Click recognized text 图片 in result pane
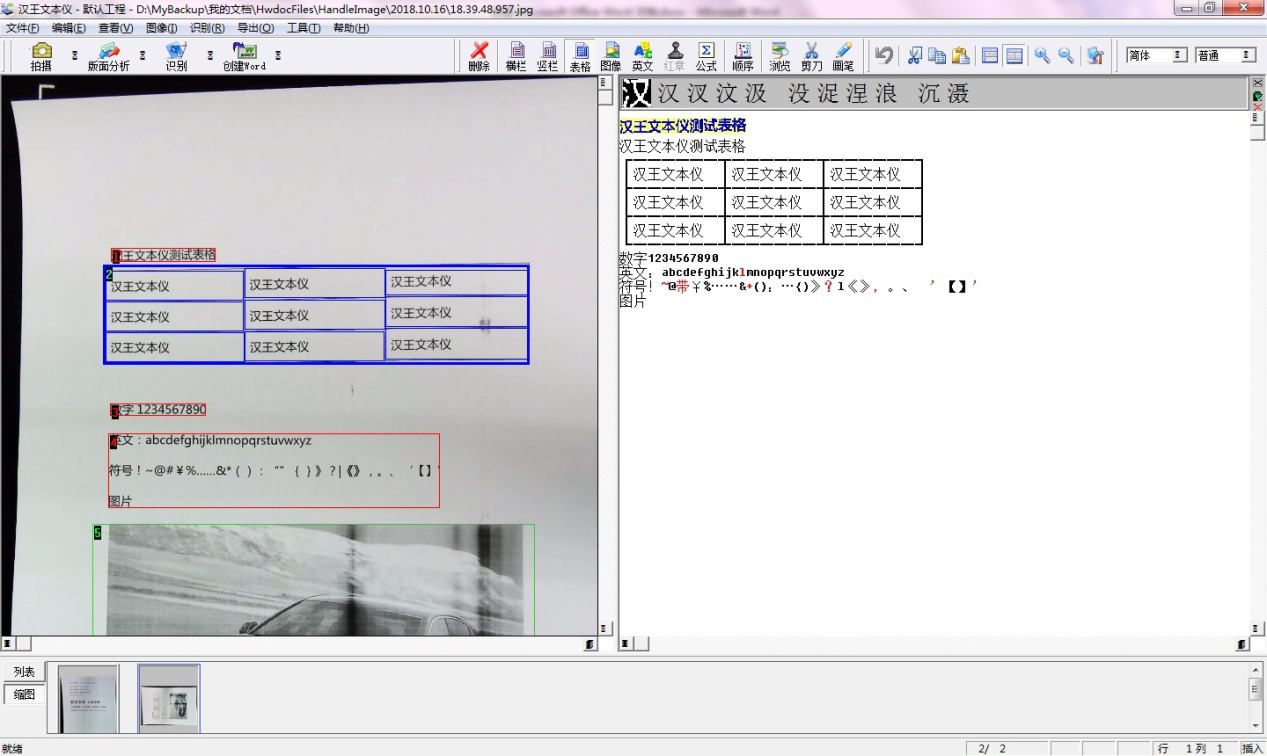The image size is (1267, 756). pyautogui.click(x=633, y=301)
